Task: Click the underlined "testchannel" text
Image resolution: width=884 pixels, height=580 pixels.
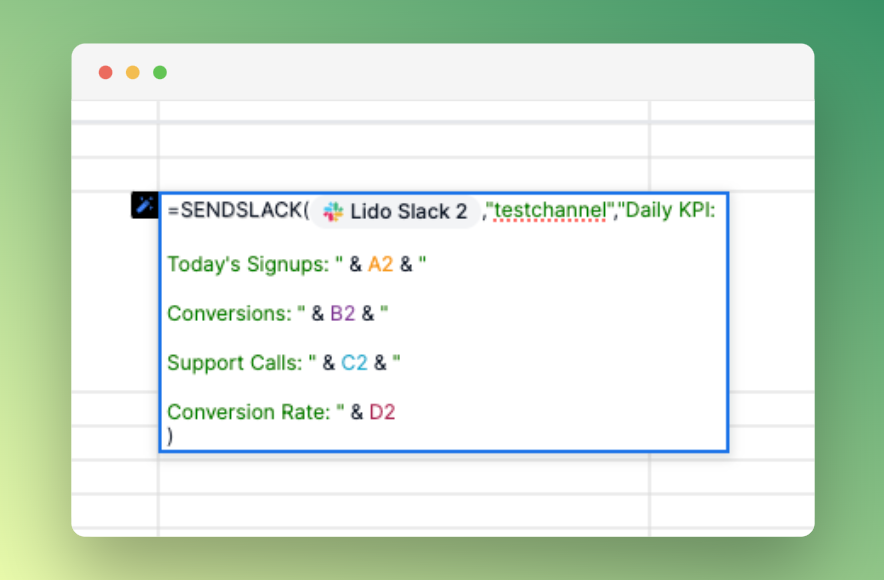Action: click(x=549, y=211)
